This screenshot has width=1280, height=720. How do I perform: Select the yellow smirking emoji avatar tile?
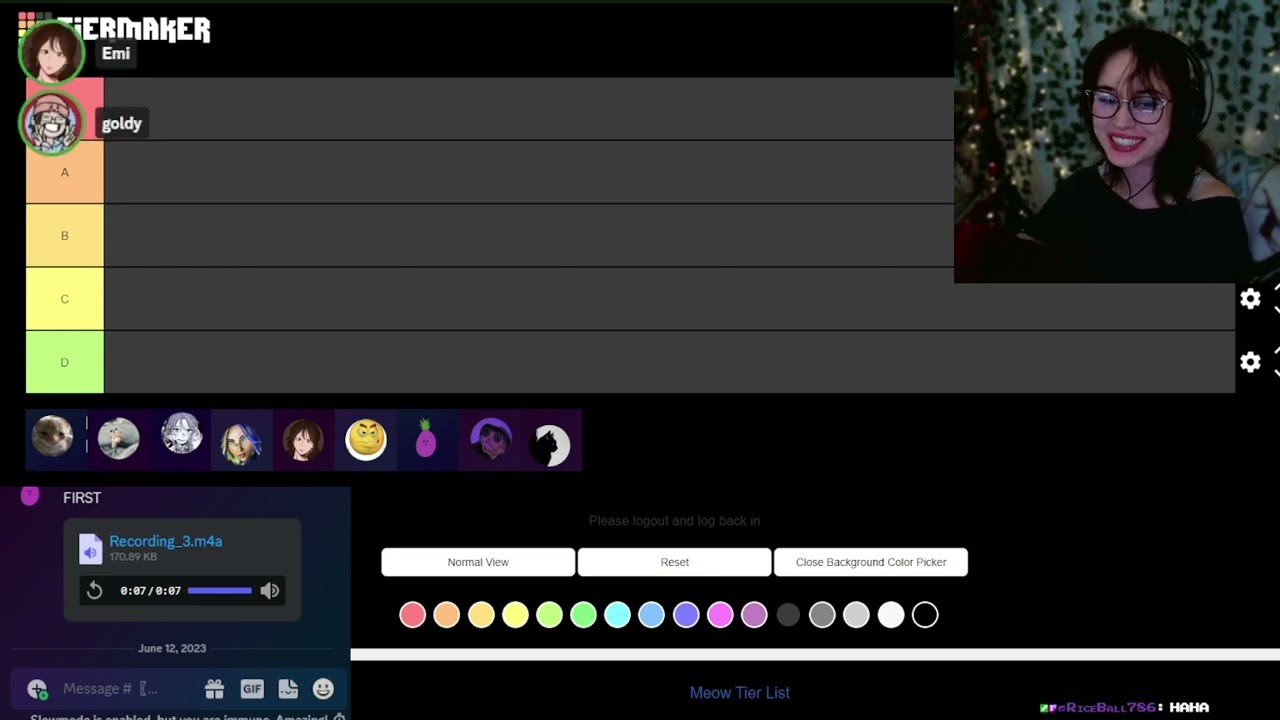click(365, 439)
